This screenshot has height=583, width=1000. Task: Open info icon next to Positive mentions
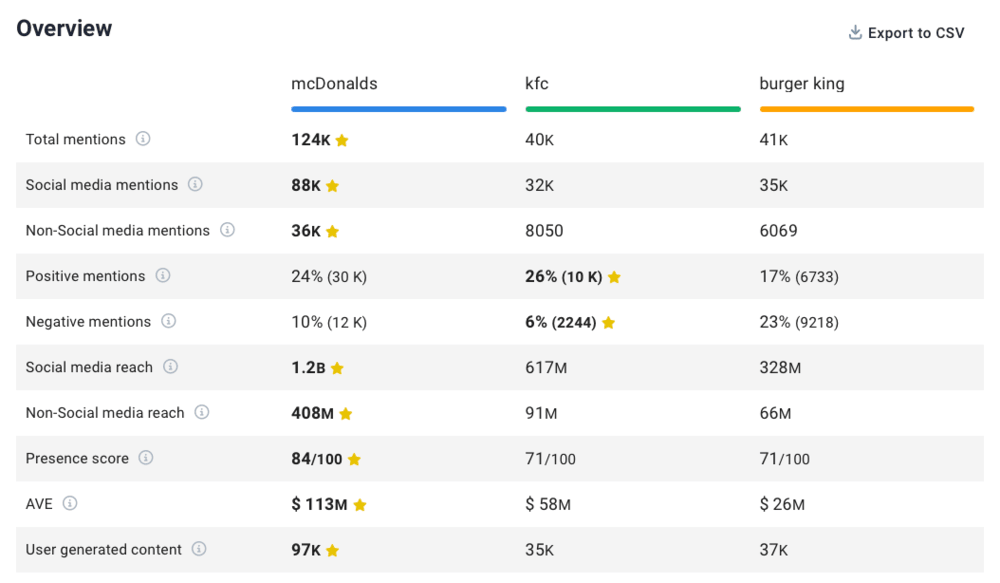click(163, 276)
